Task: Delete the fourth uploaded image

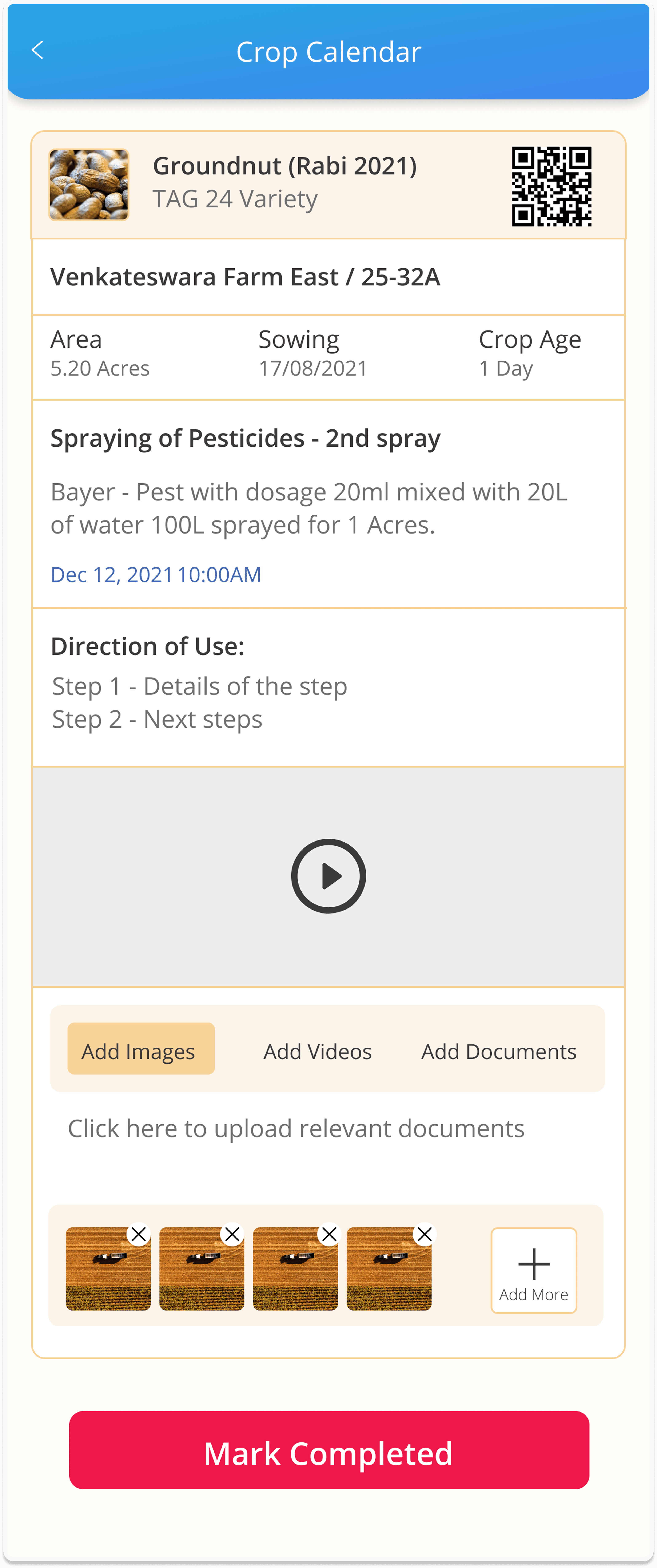Action: (425, 1234)
